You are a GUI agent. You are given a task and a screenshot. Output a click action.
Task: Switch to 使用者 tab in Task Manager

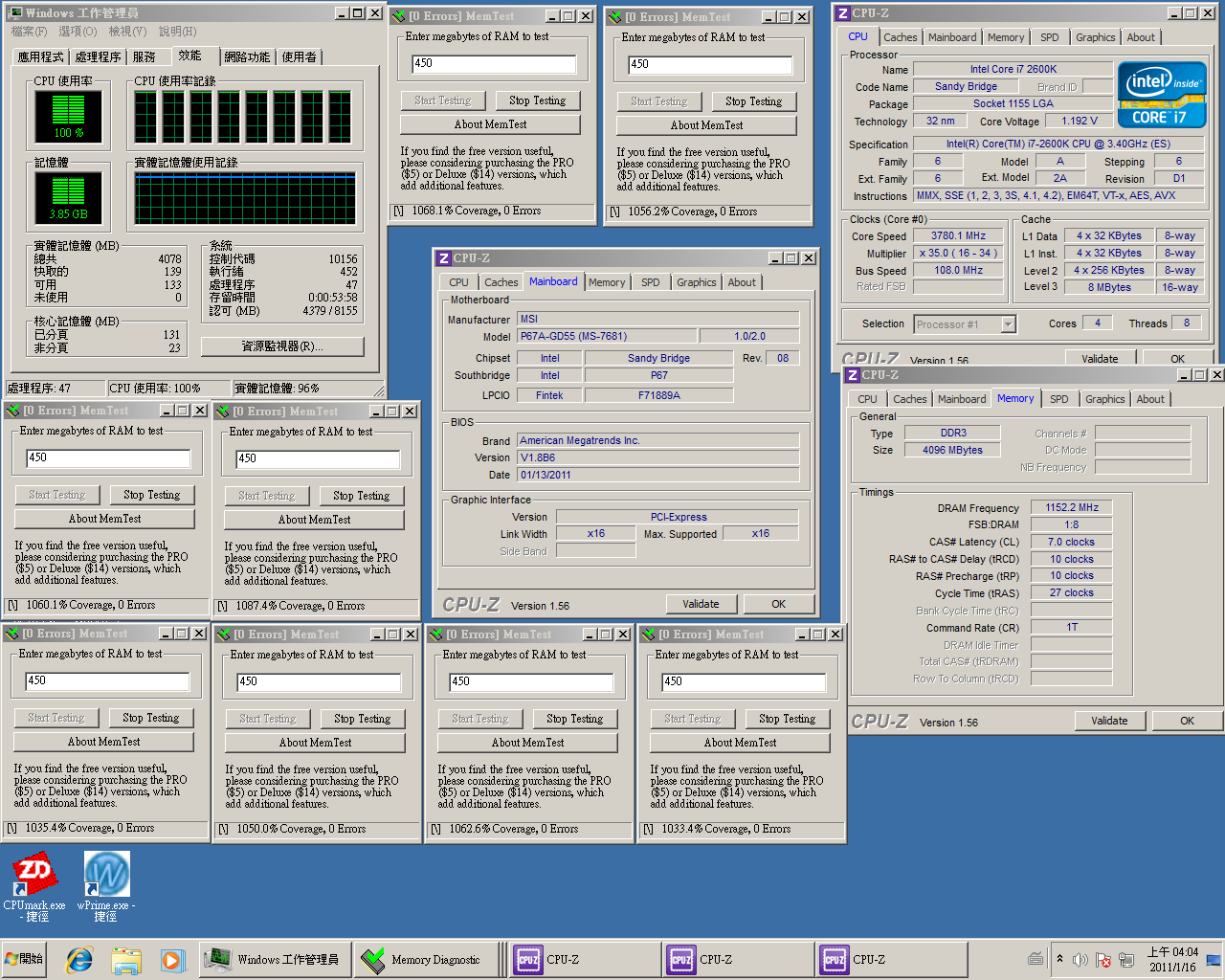300,57
